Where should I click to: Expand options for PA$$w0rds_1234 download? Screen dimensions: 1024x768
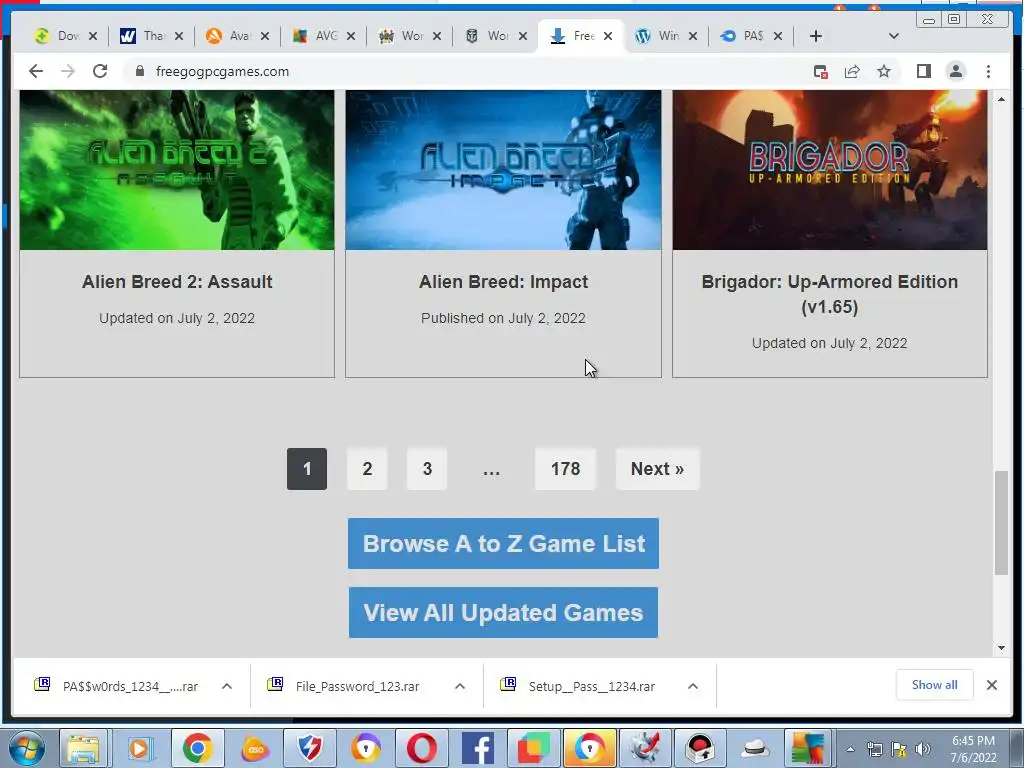[227, 686]
